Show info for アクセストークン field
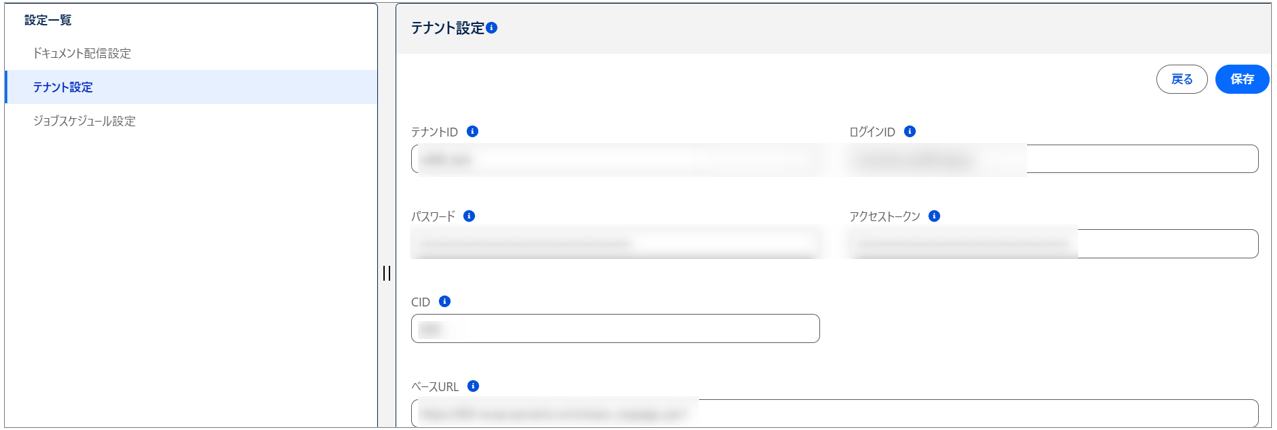Screen dimensions: 1277x430 (x=934, y=216)
